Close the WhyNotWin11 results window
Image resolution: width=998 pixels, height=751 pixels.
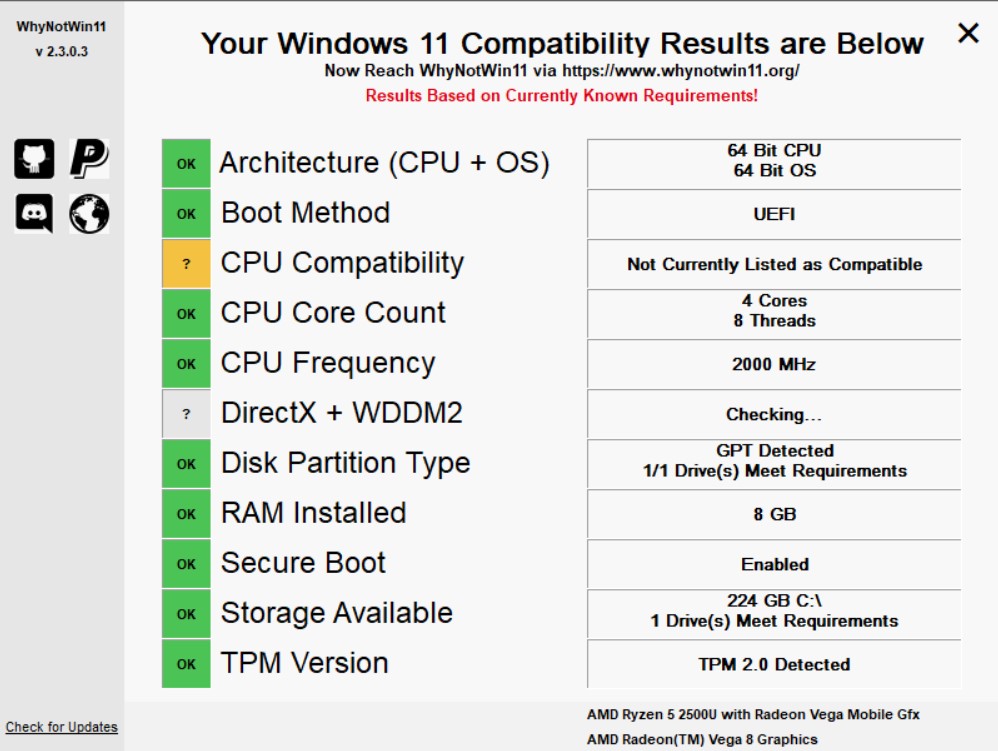968,34
